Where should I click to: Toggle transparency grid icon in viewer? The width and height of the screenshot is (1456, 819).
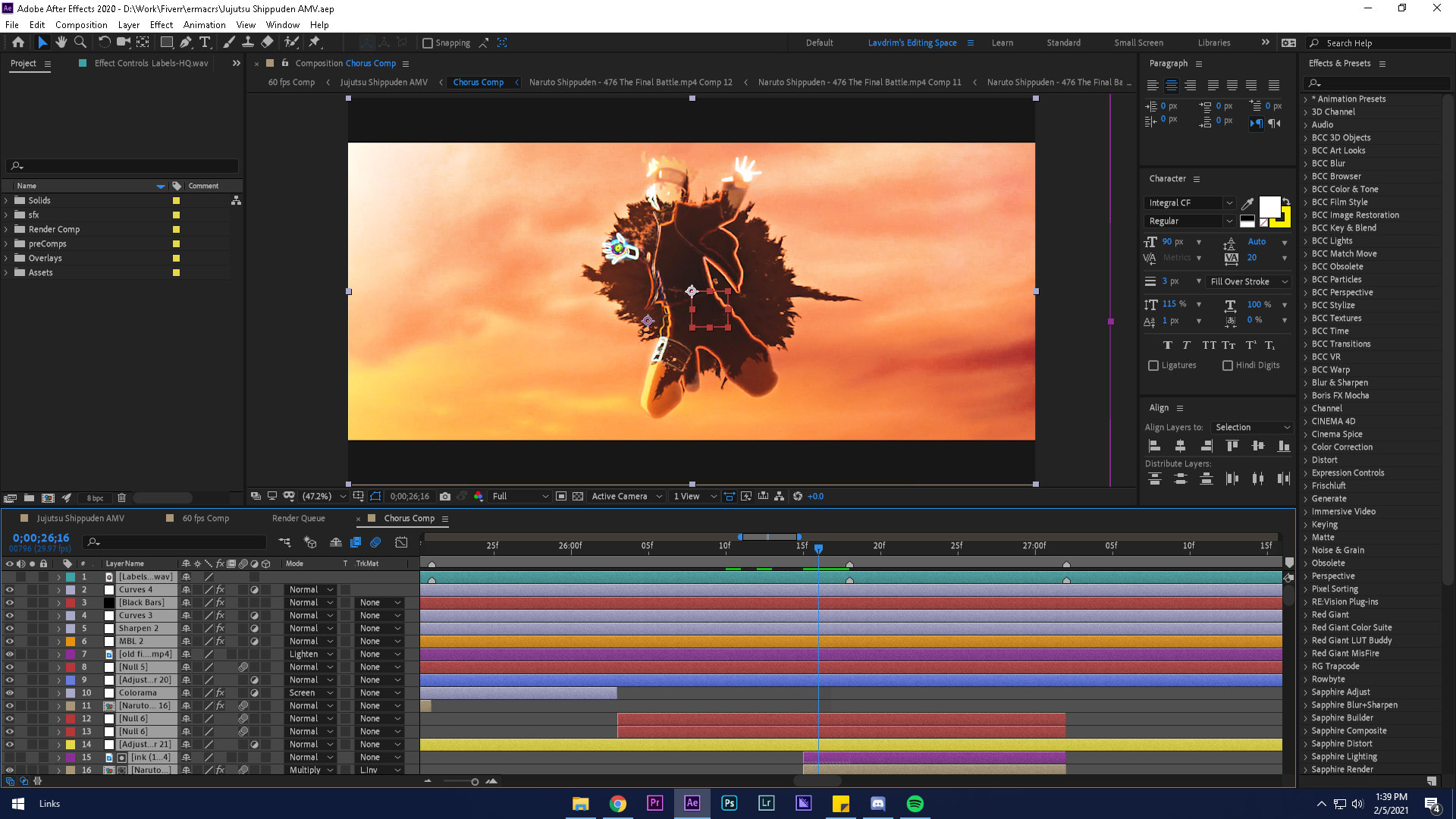(578, 496)
